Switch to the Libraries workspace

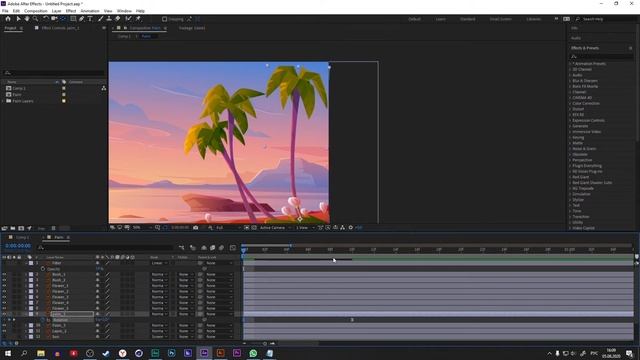point(533,19)
